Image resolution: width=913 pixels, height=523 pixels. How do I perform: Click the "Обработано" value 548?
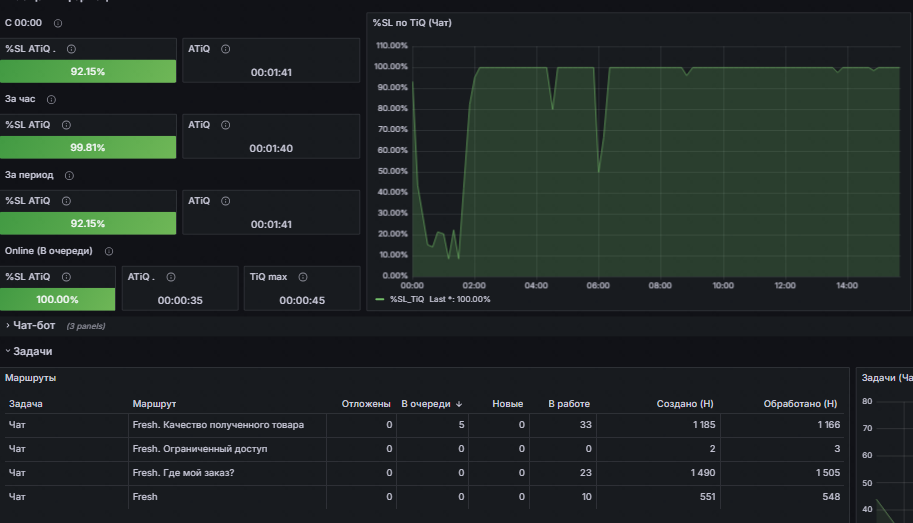(831, 496)
